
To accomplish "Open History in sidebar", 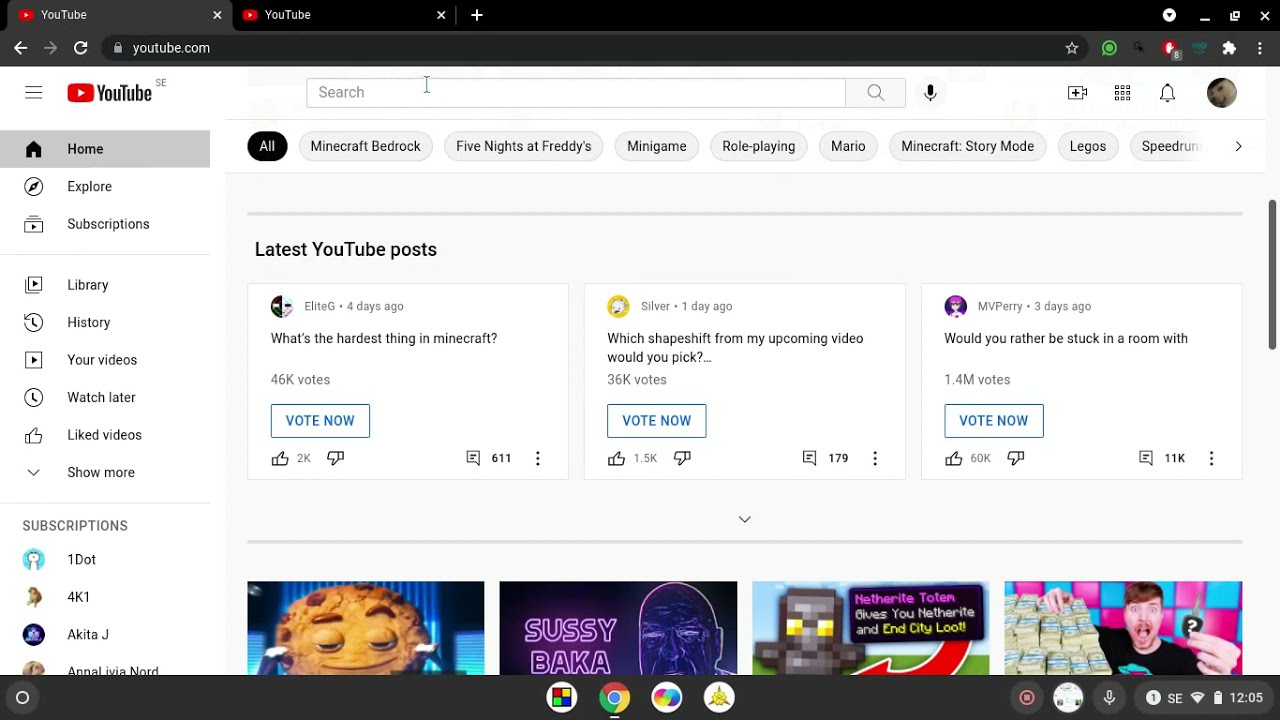I will tap(105, 322).
